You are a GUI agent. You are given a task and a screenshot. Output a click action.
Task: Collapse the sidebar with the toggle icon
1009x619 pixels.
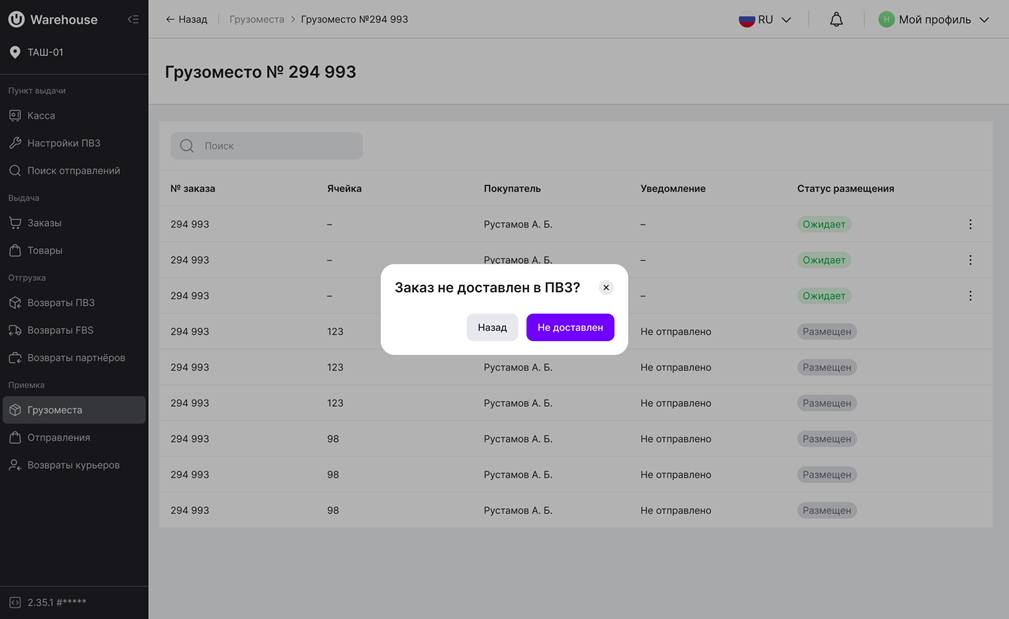pos(133,19)
